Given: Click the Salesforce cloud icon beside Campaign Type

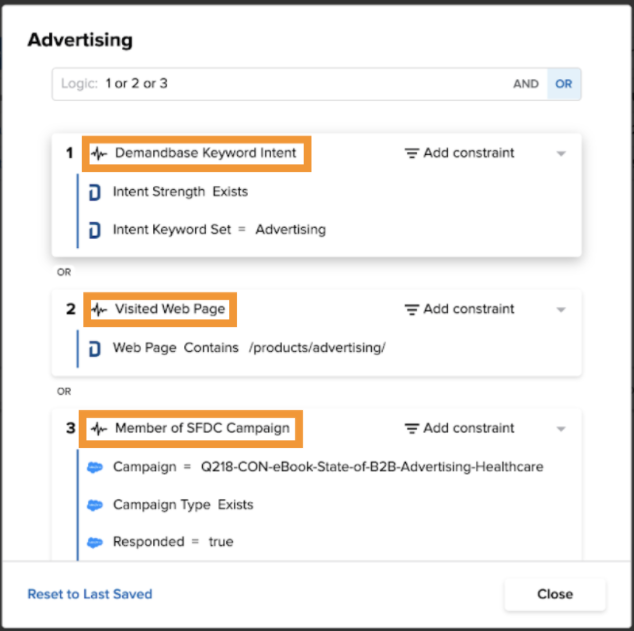Looking at the screenshot, I should tap(95, 505).
